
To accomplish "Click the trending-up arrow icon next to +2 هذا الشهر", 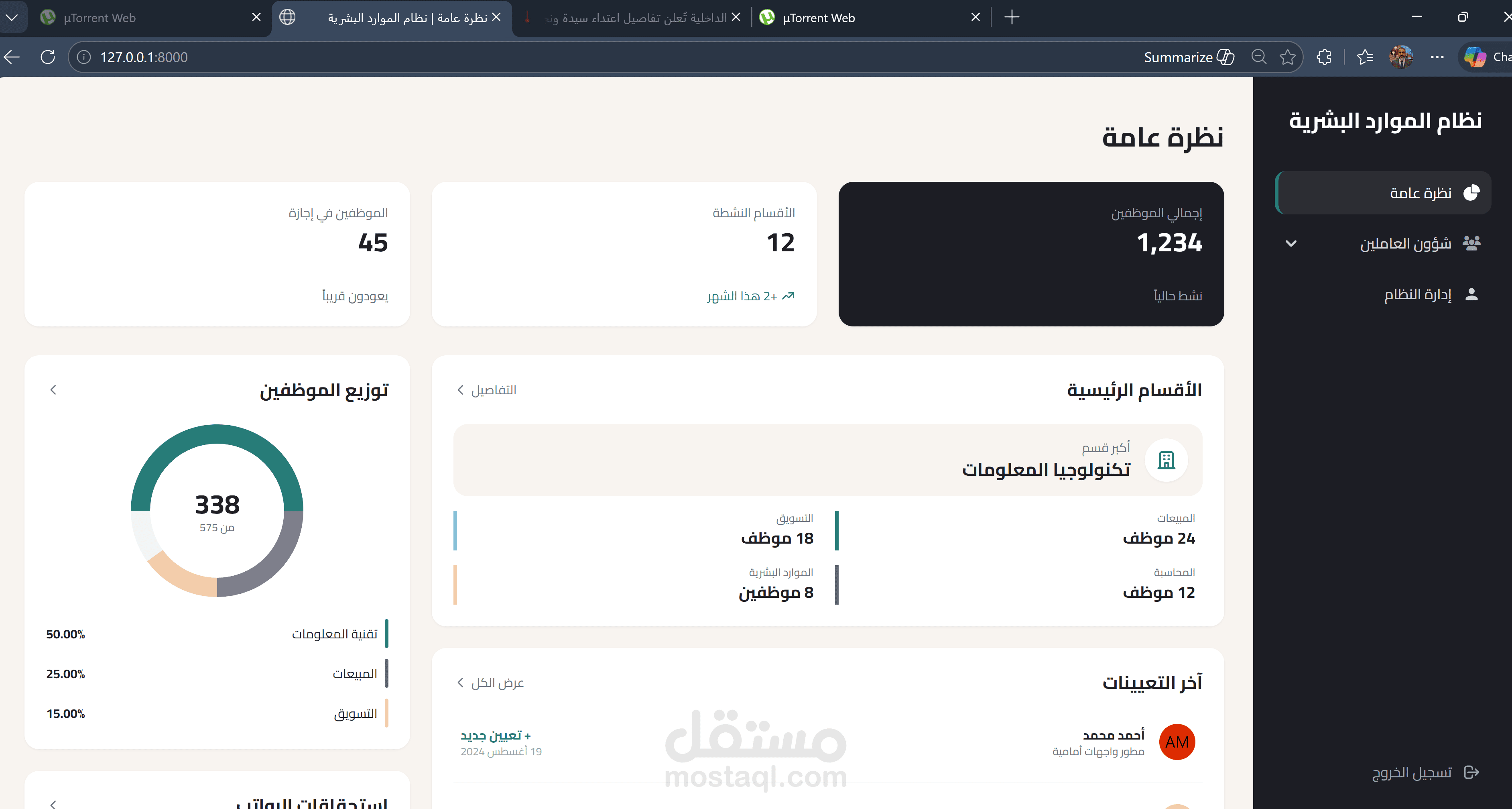I will coord(788,296).
